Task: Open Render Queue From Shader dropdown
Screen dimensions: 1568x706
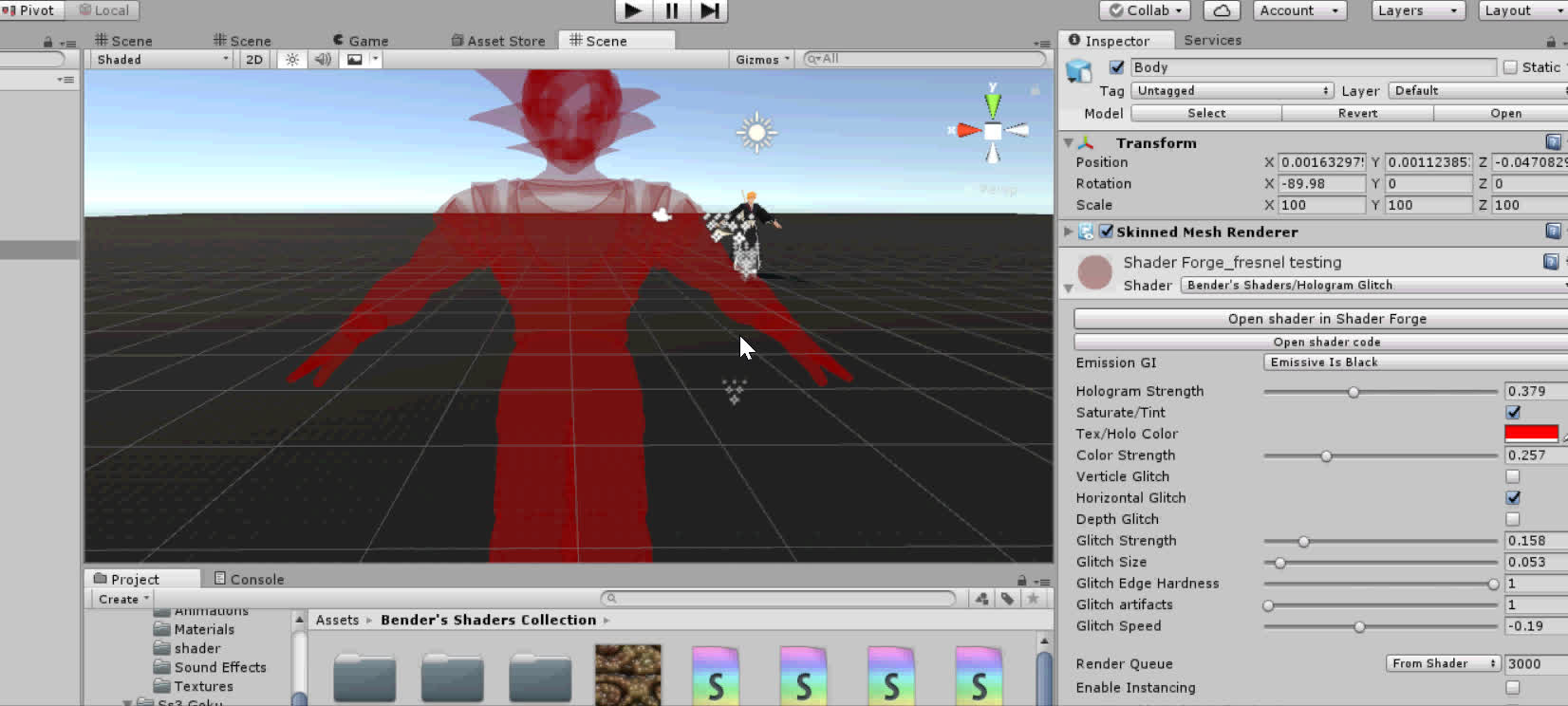Action: (1443, 663)
